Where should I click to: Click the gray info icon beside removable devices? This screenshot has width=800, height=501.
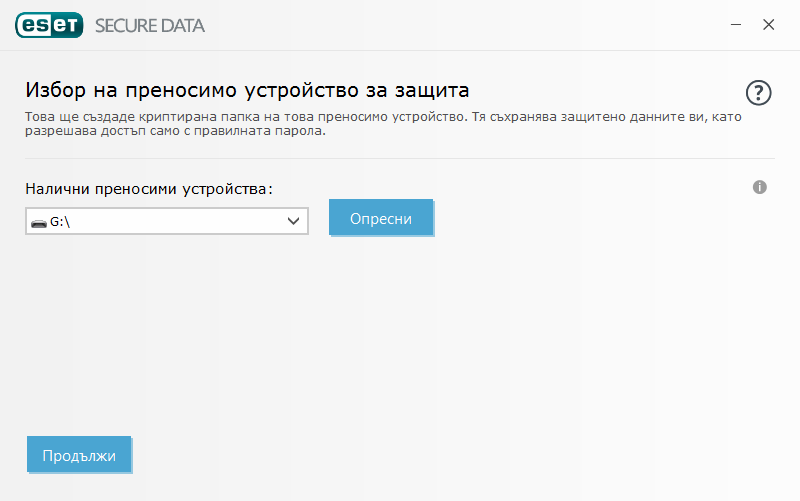click(x=759, y=187)
